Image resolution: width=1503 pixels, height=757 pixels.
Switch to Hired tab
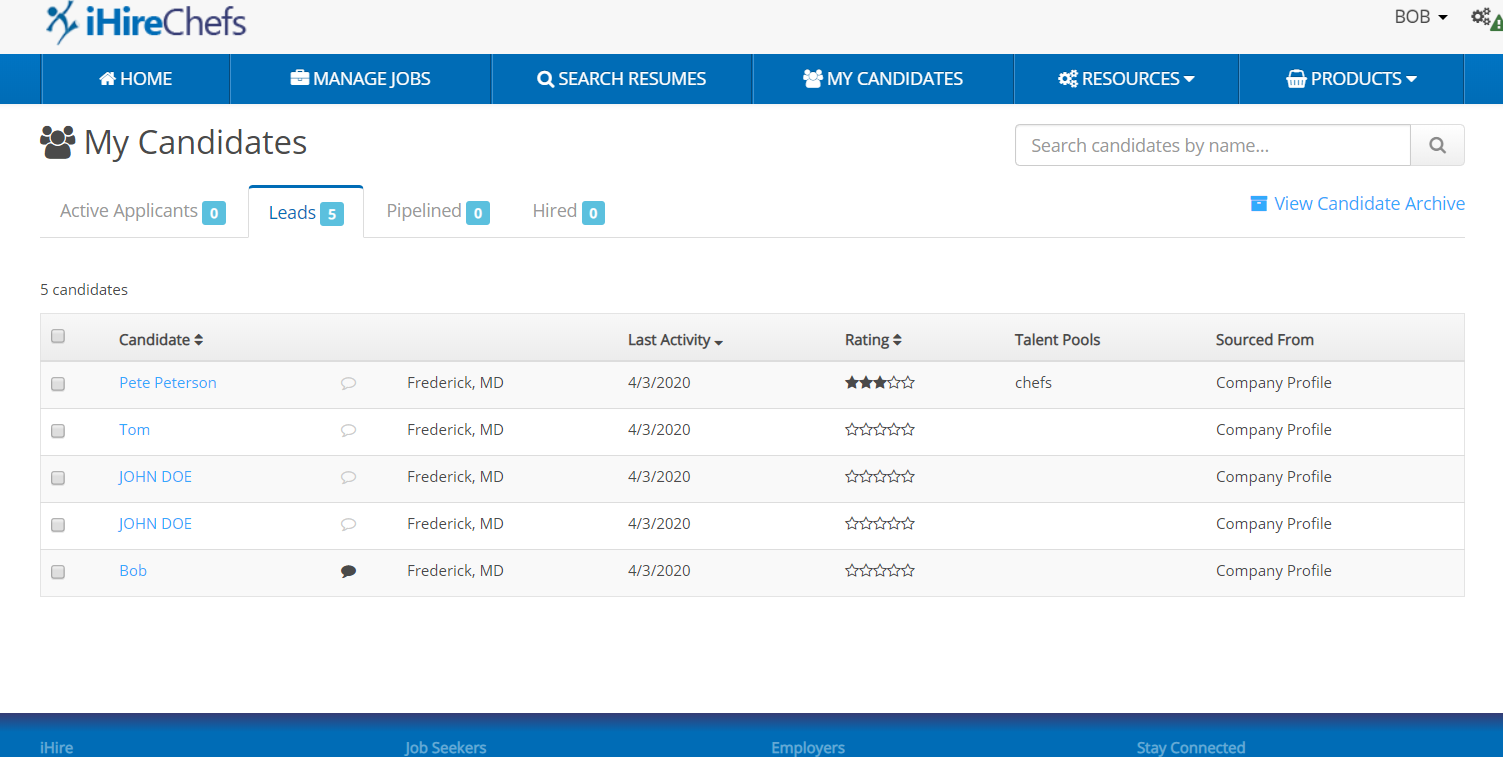point(568,211)
